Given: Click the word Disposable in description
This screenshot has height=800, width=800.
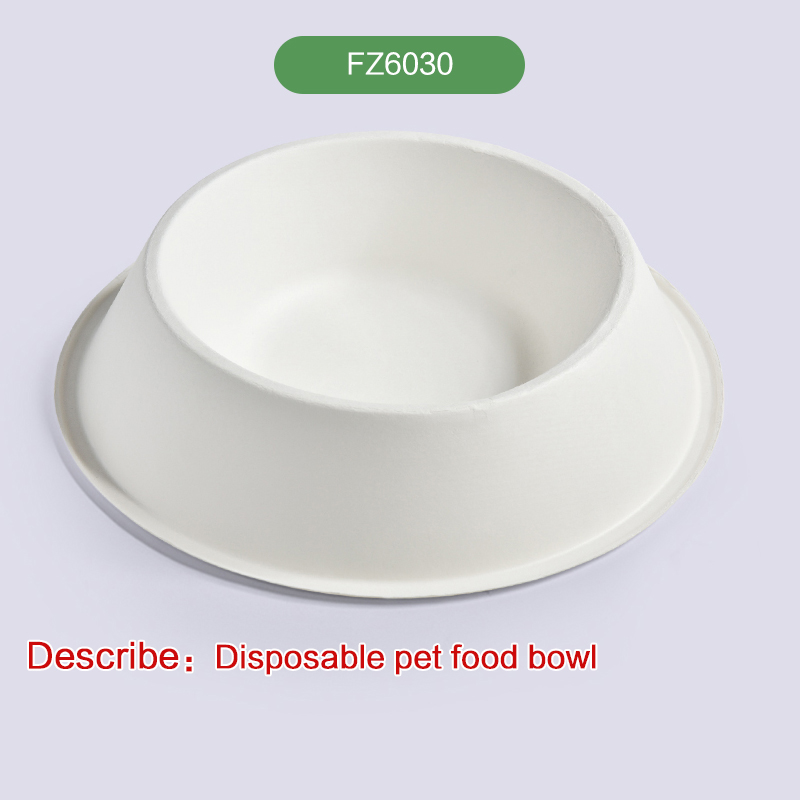Looking at the screenshot, I should pyautogui.click(x=299, y=658).
